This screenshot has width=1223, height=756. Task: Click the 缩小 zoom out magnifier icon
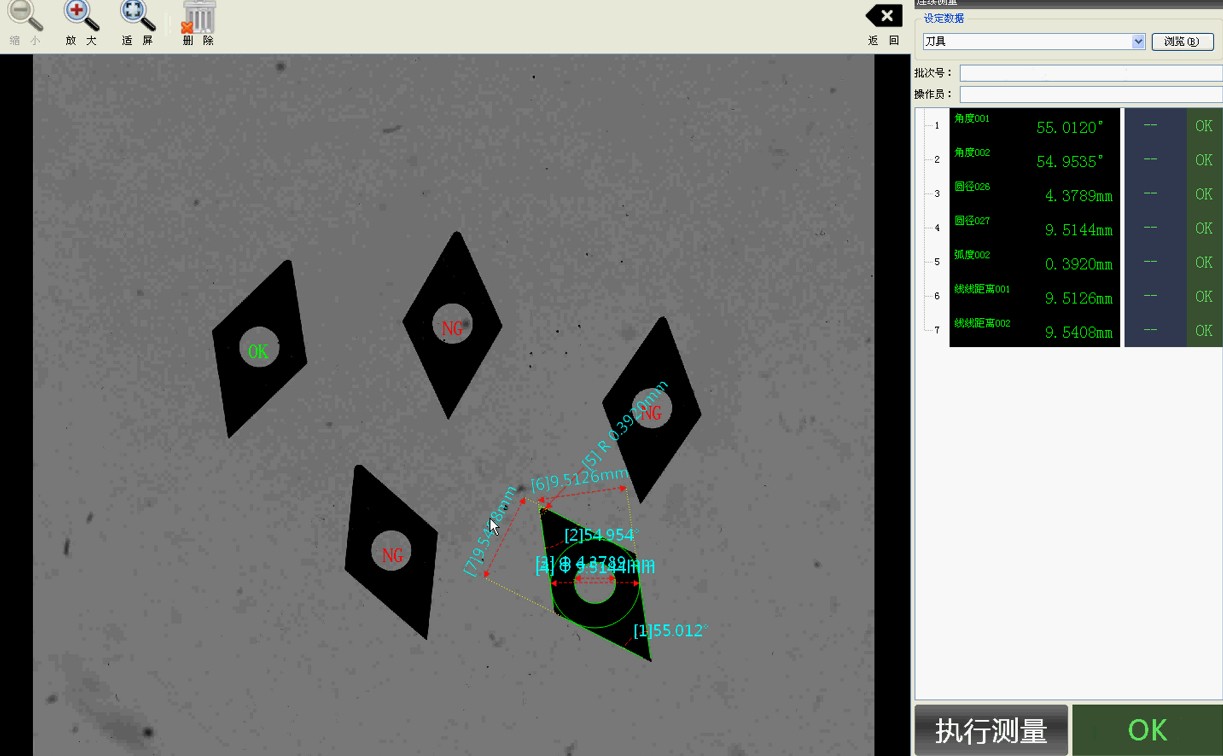click(x=25, y=15)
